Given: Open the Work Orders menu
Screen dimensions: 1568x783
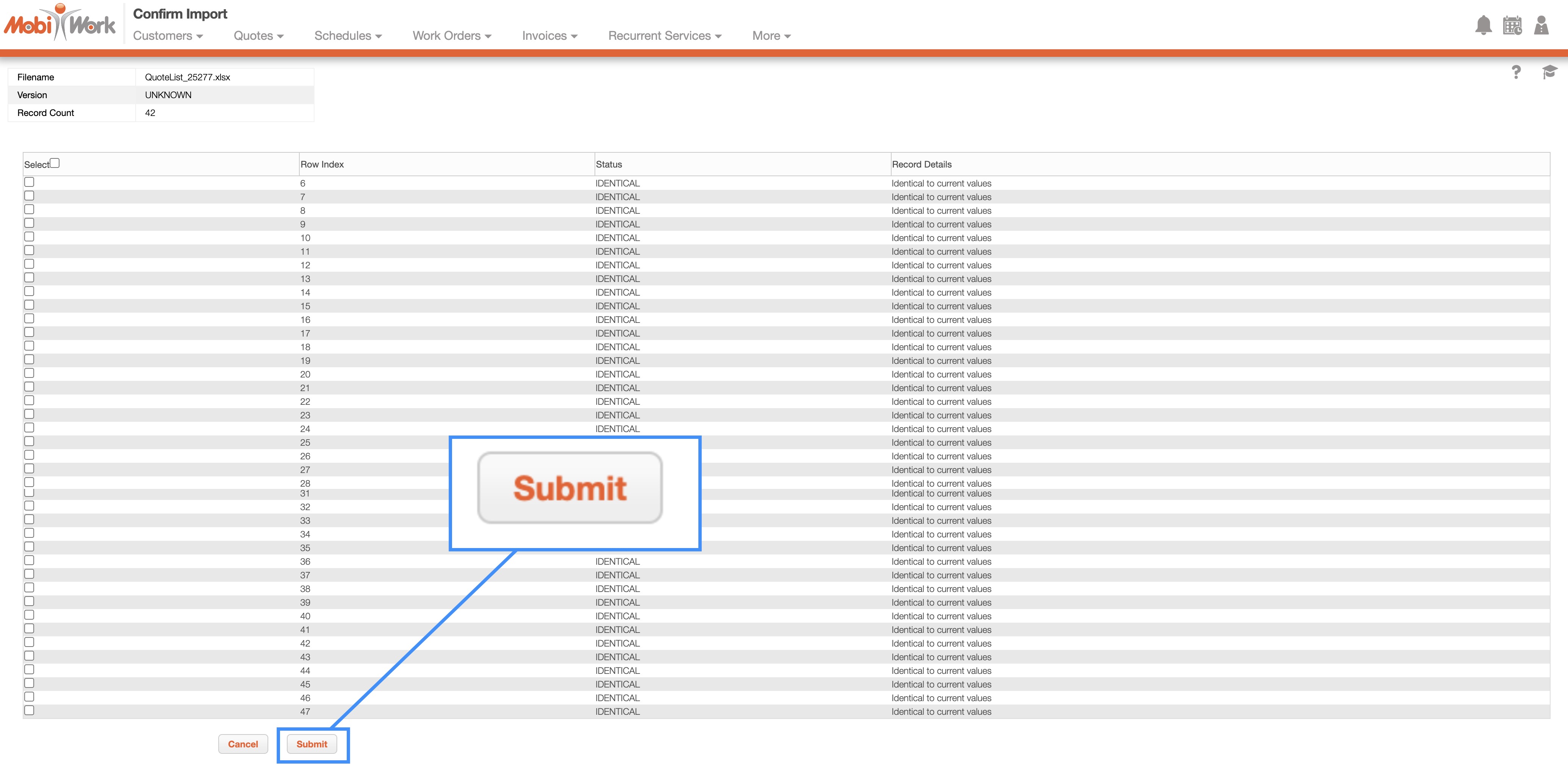Looking at the screenshot, I should [x=451, y=36].
